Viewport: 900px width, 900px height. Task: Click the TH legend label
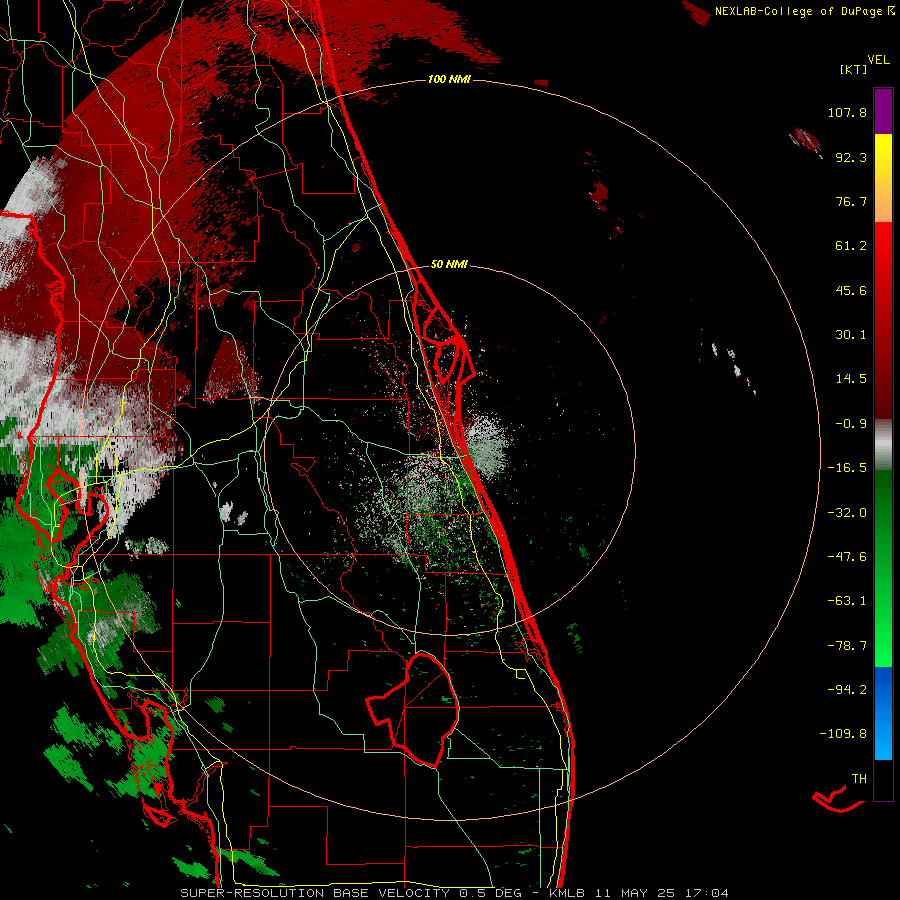tap(859, 779)
